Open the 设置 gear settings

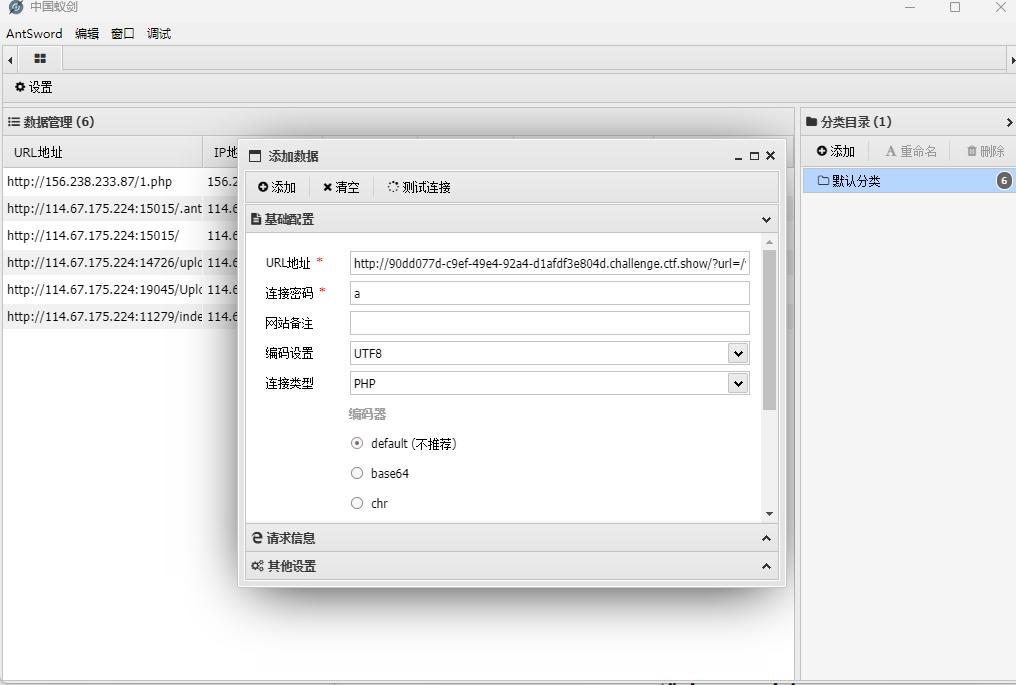coord(34,88)
